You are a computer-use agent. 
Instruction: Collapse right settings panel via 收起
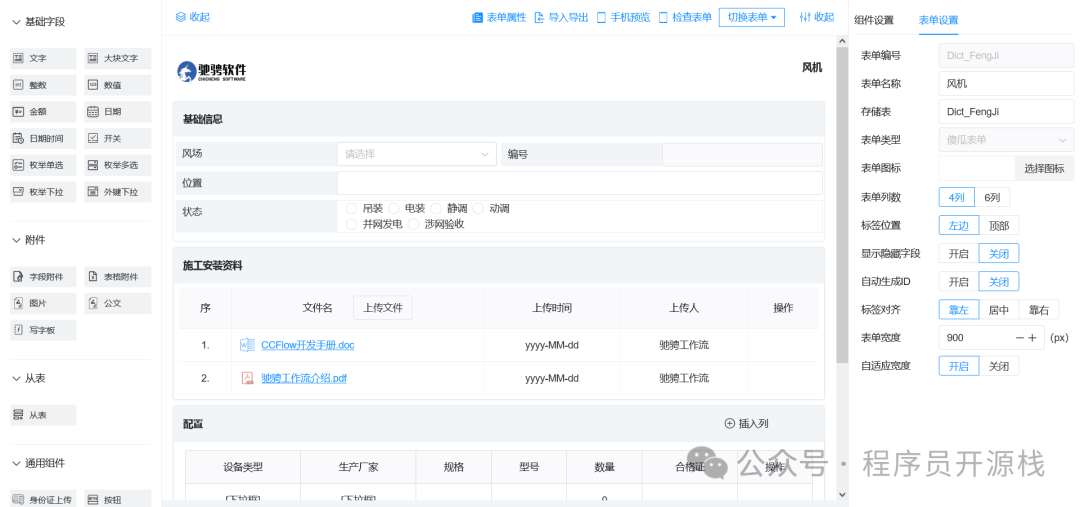[816, 17]
